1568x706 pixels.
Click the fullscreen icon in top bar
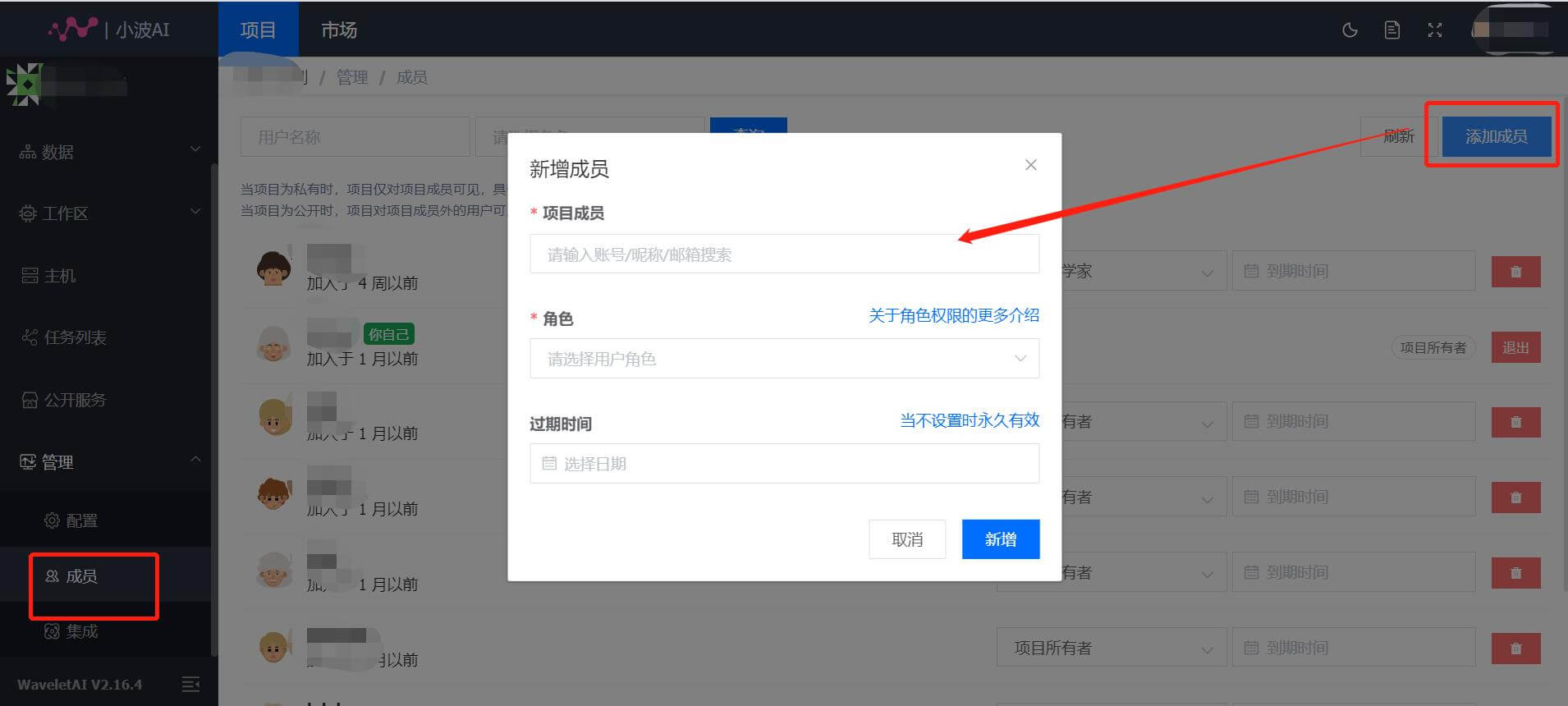click(x=1435, y=30)
